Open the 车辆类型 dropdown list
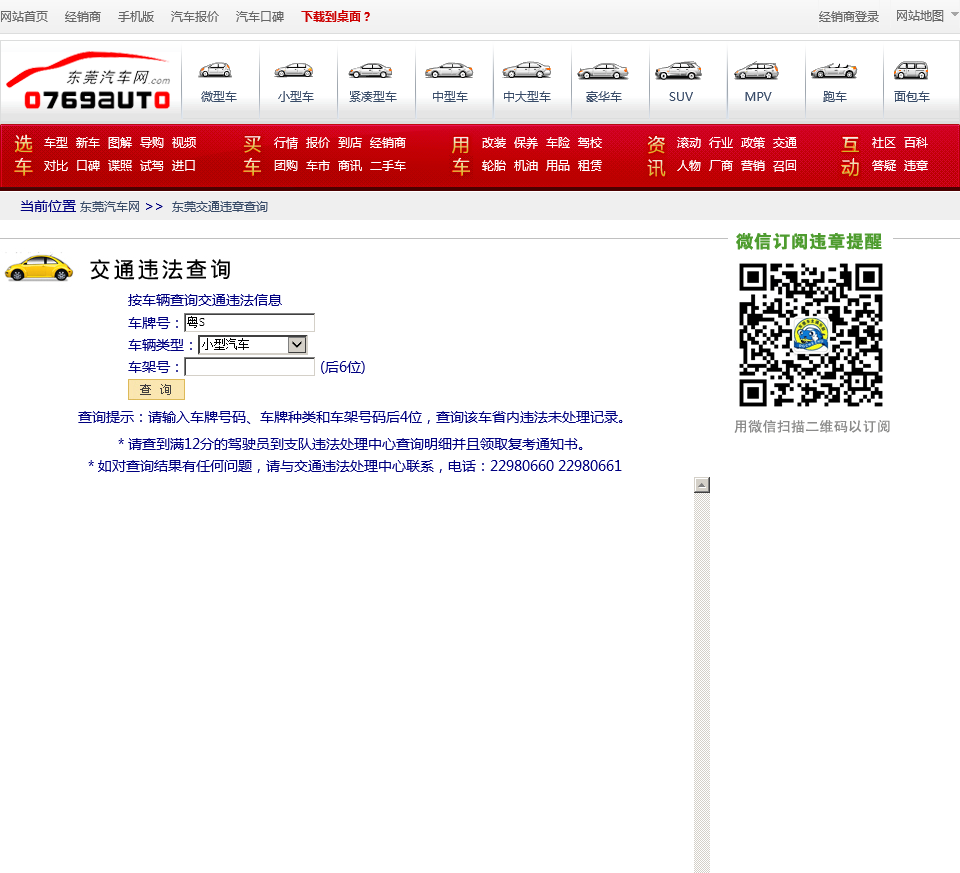Image resolution: width=960 pixels, height=873 pixels. 252,345
